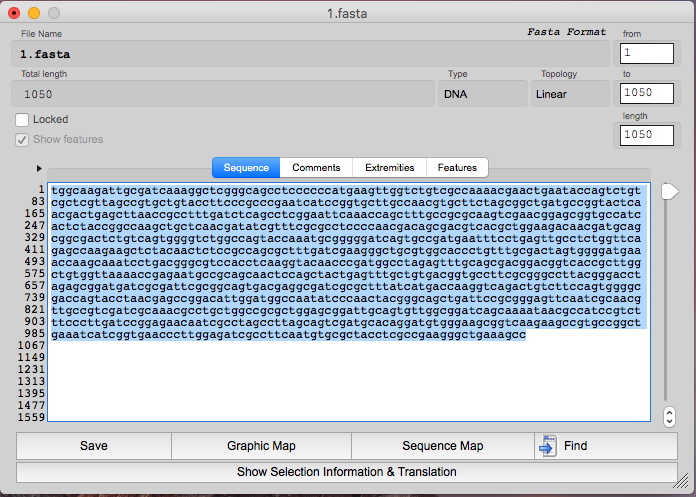Click line number 903
Image resolution: width=696 pixels, height=497 pixels.
coord(35,321)
